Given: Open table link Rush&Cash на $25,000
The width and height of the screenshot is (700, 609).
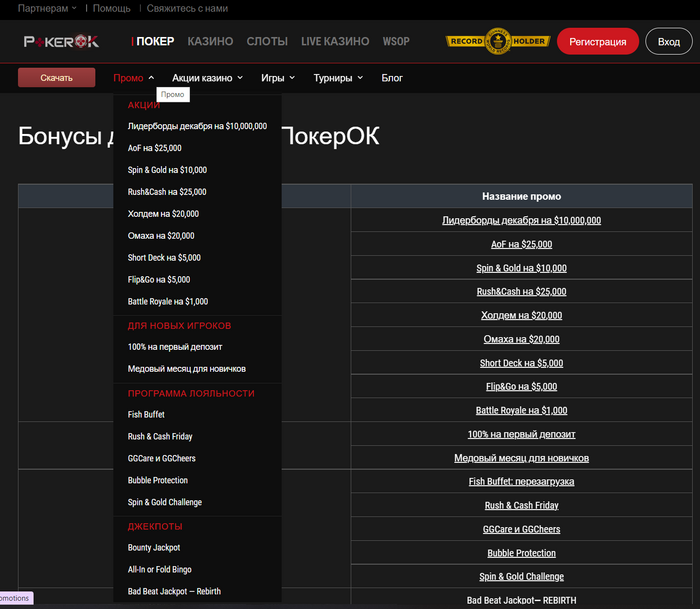Looking at the screenshot, I should pyautogui.click(x=521, y=292).
